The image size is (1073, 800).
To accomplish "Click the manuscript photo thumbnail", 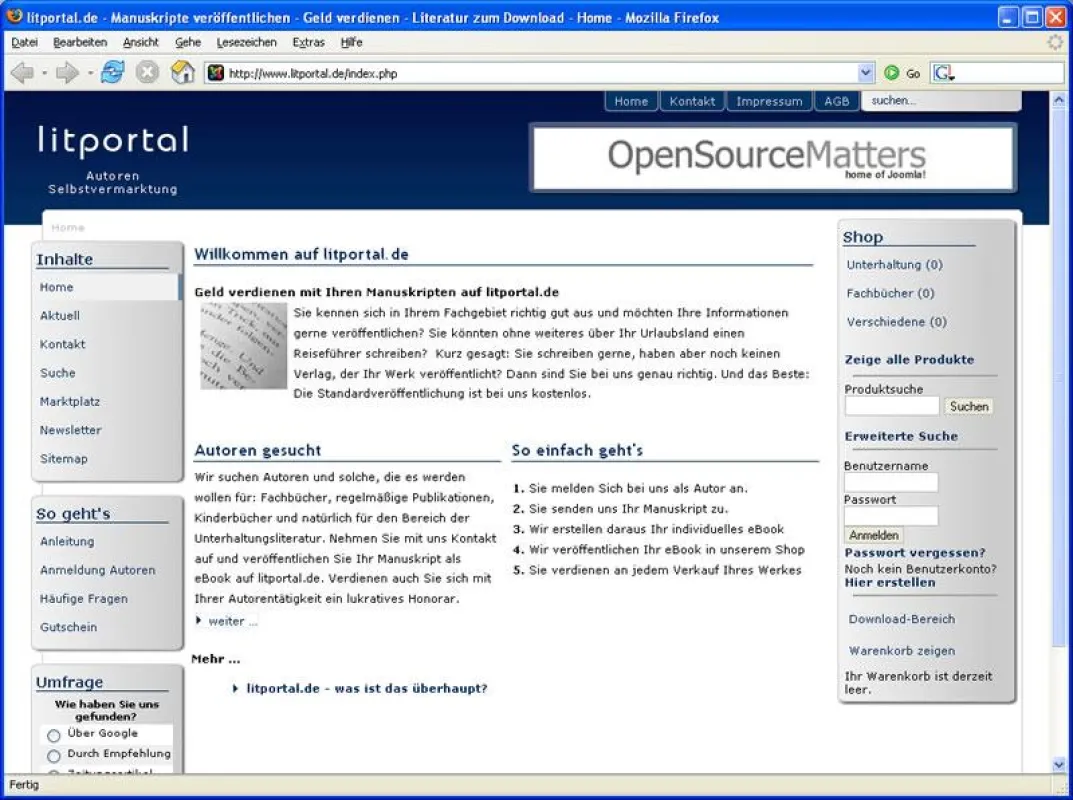I will pos(243,346).
